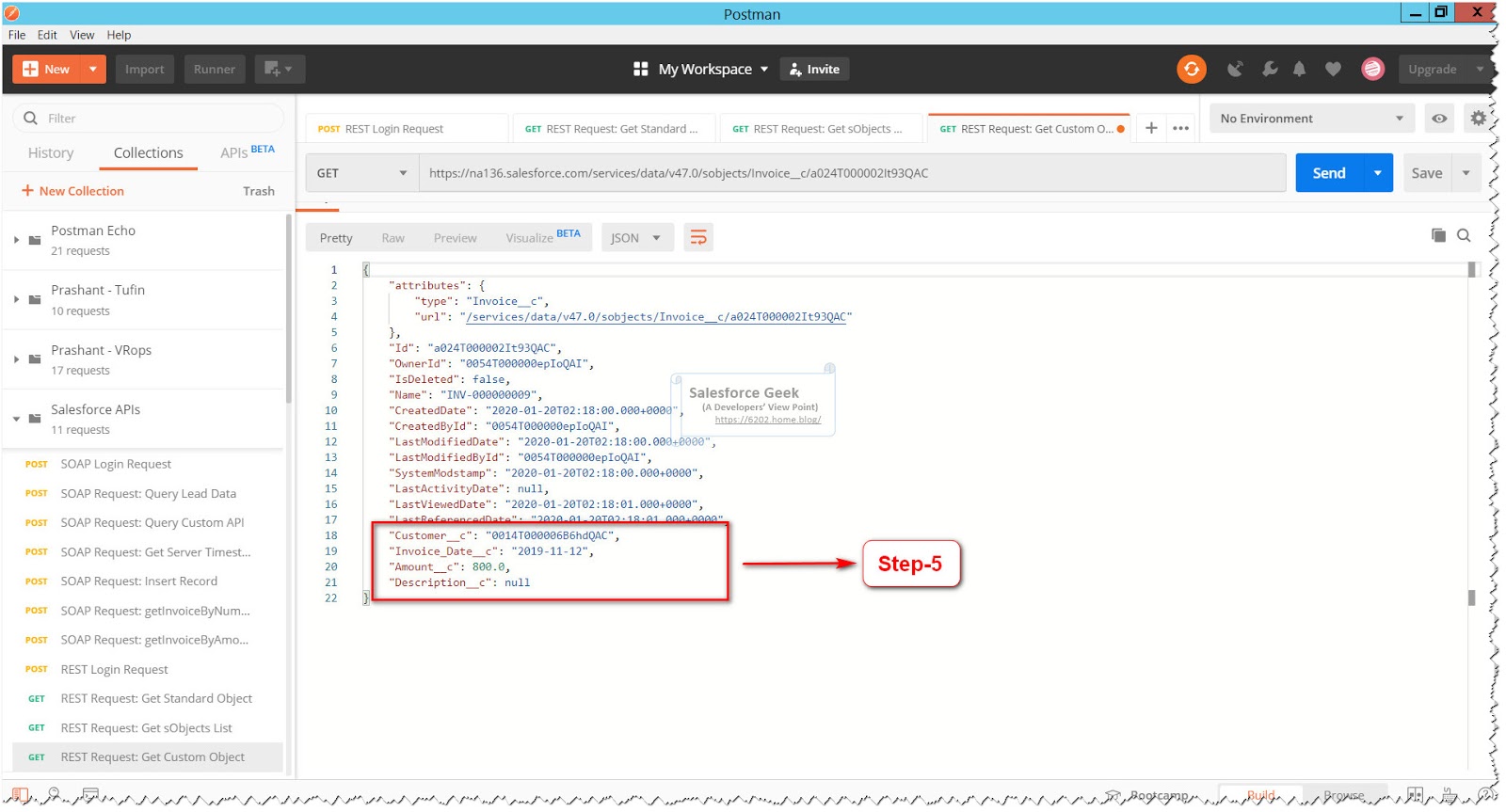Image resolution: width=1506 pixels, height=812 pixels.
Task: Switch response view to Preview
Action: click(x=455, y=238)
